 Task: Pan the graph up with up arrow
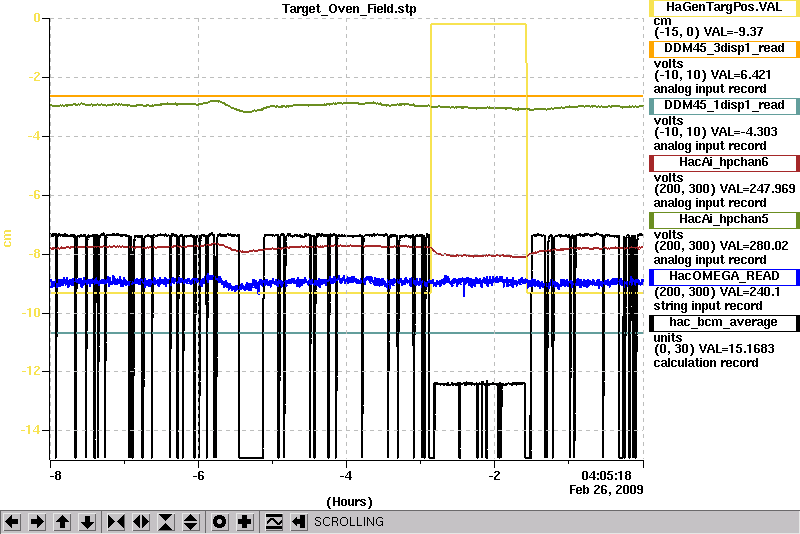coord(62,522)
